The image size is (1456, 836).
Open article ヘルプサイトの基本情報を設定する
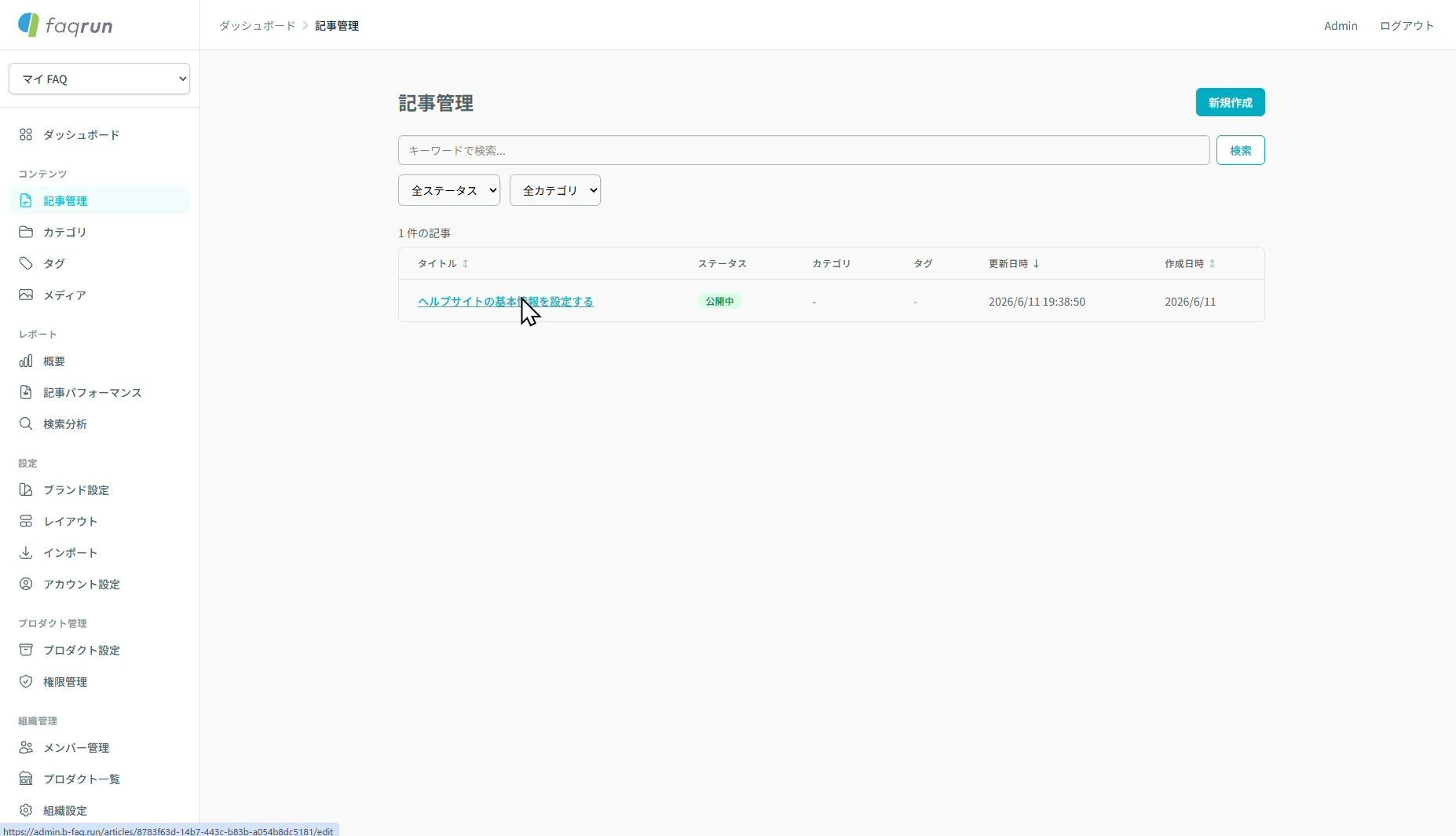click(506, 302)
